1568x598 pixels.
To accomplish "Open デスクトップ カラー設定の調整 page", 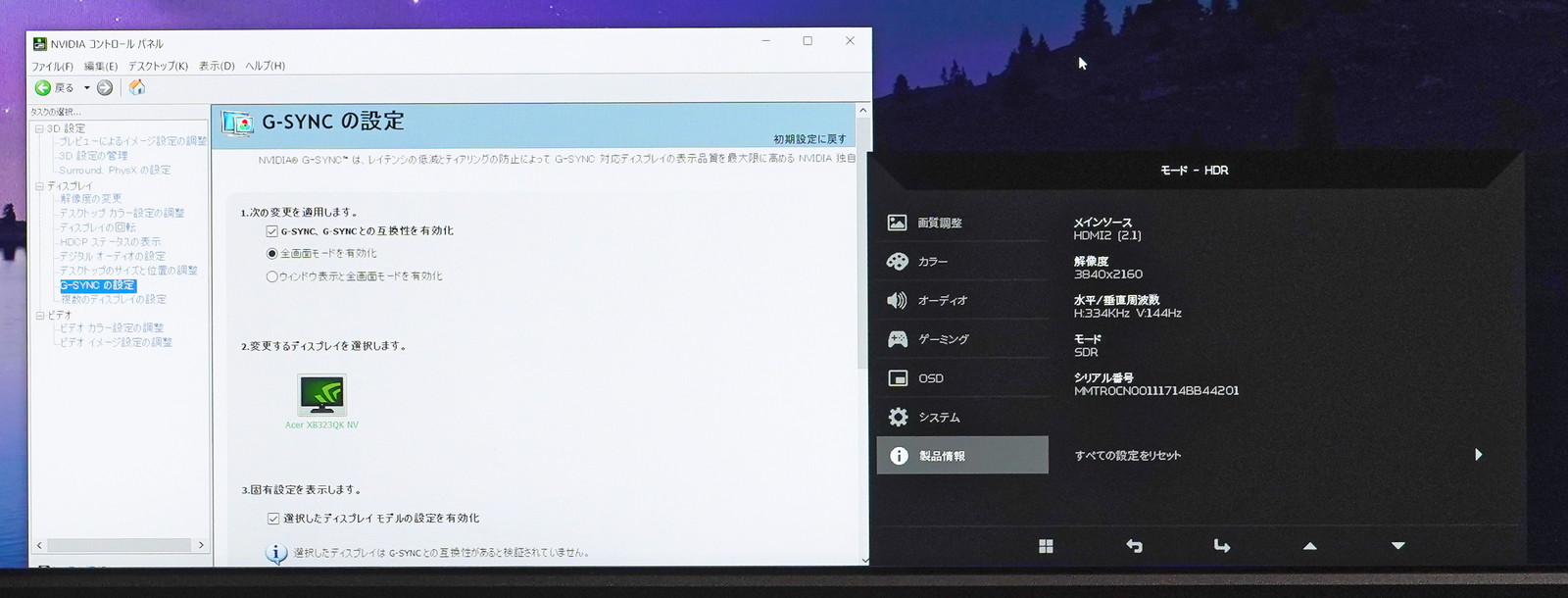I will [122, 213].
